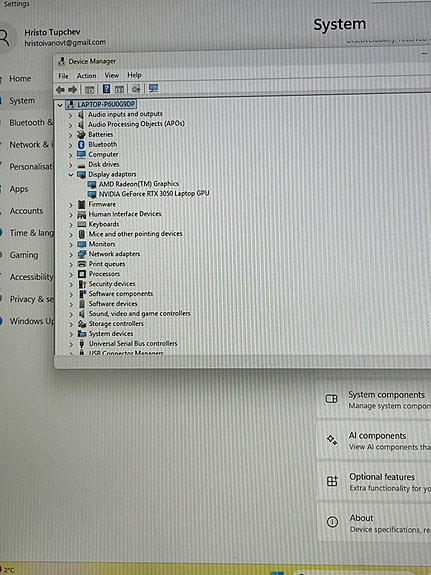431x575 pixels.
Task: Expand the Network adapters category
Action: coord(71,254)
